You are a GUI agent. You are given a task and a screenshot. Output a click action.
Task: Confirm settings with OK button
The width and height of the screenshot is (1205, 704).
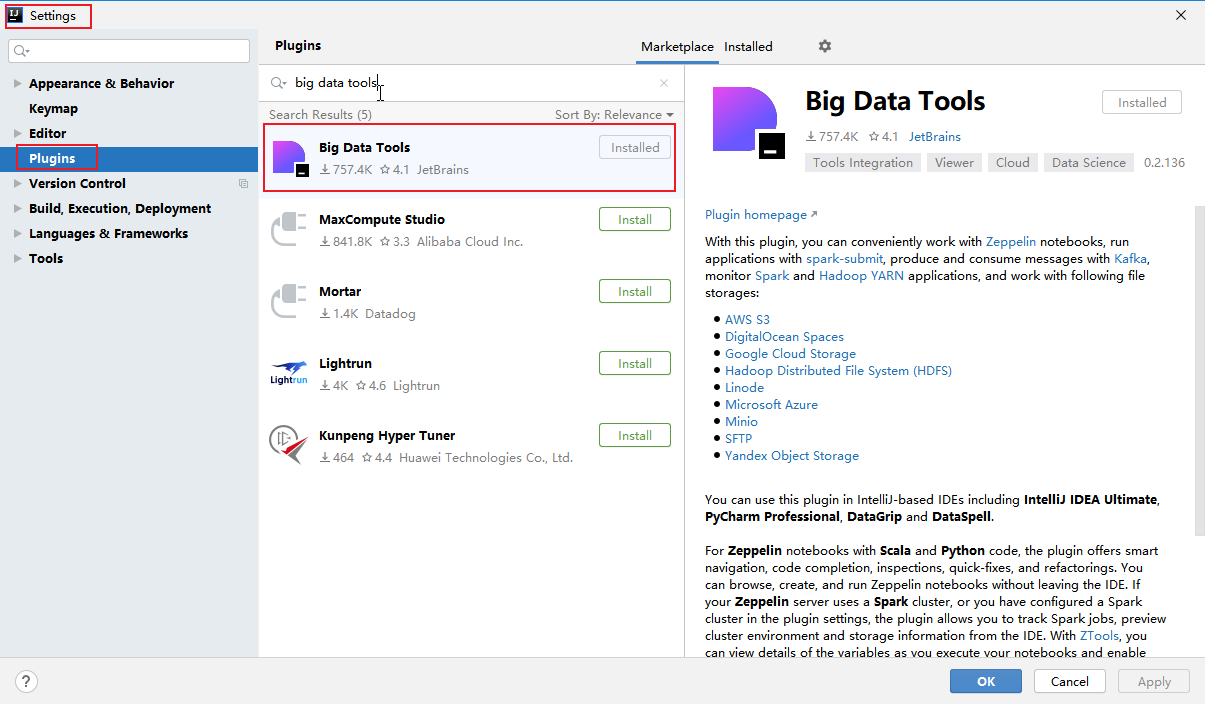pyautogui.click(x=986, y=682)
